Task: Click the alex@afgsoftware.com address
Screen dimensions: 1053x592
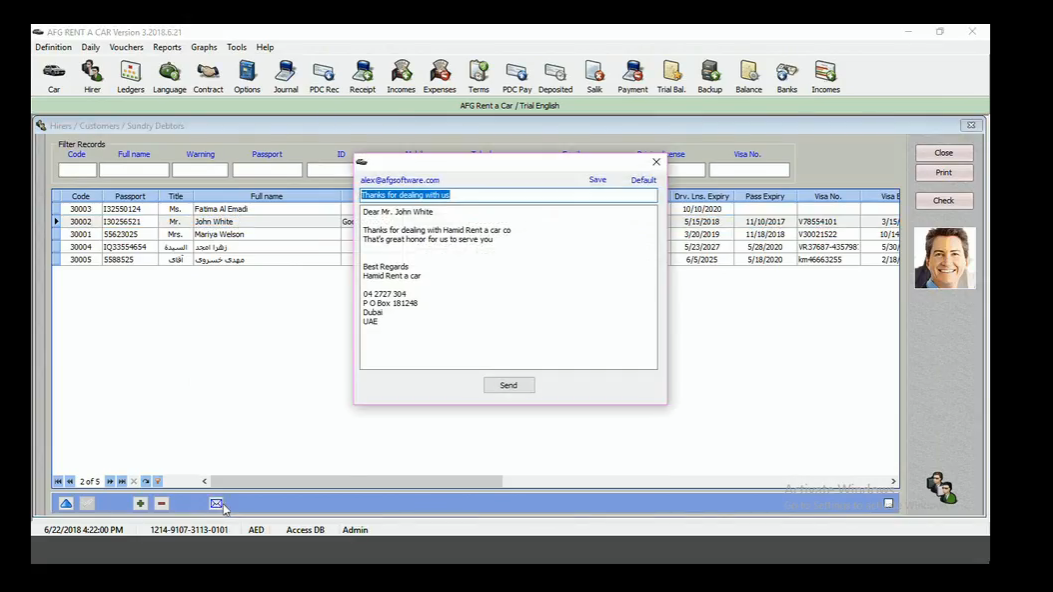Action: pos(400,180)
